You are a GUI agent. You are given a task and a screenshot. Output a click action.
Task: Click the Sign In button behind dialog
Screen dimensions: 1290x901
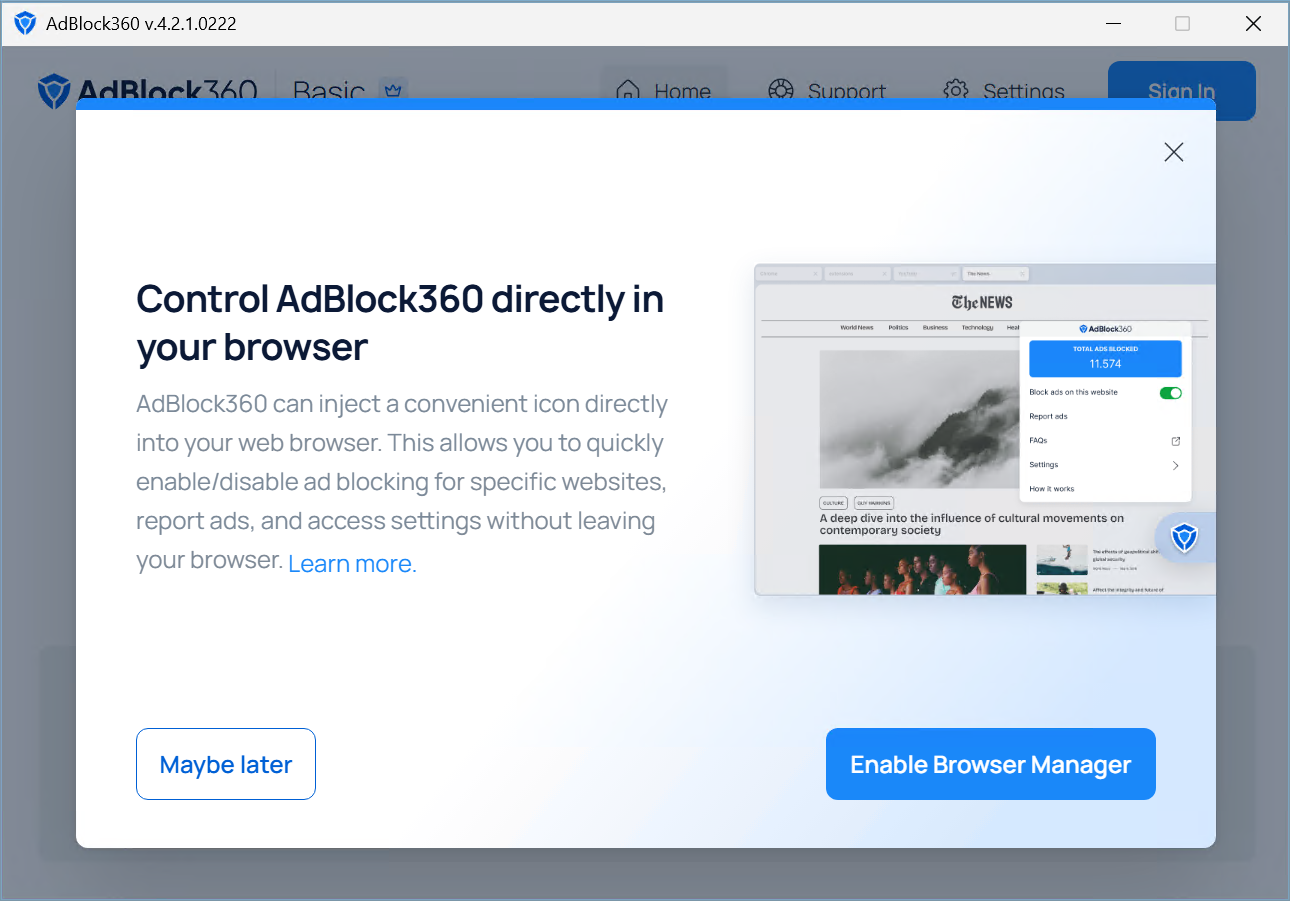1181,91
